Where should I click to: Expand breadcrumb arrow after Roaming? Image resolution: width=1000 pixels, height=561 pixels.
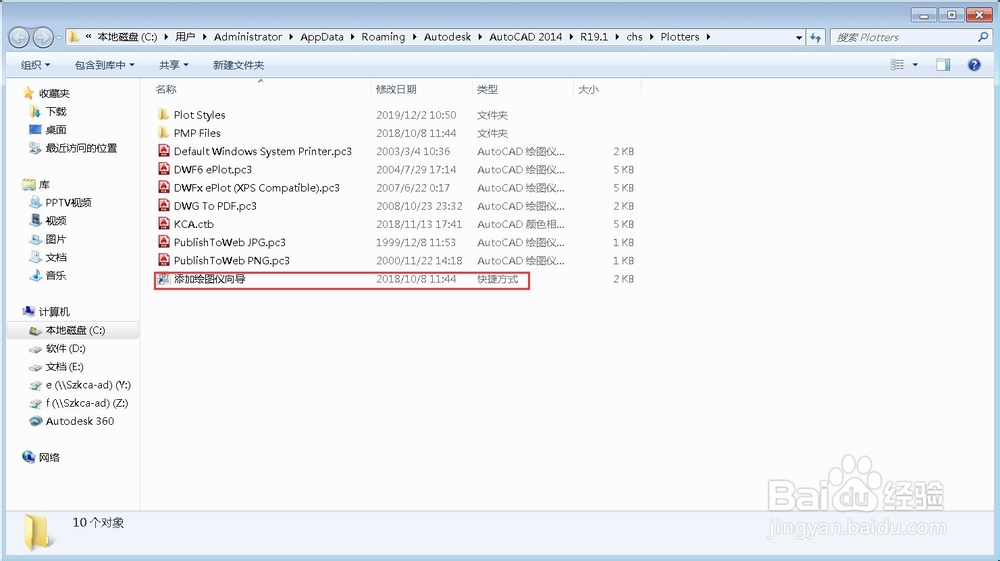click(x=415, y=37)
